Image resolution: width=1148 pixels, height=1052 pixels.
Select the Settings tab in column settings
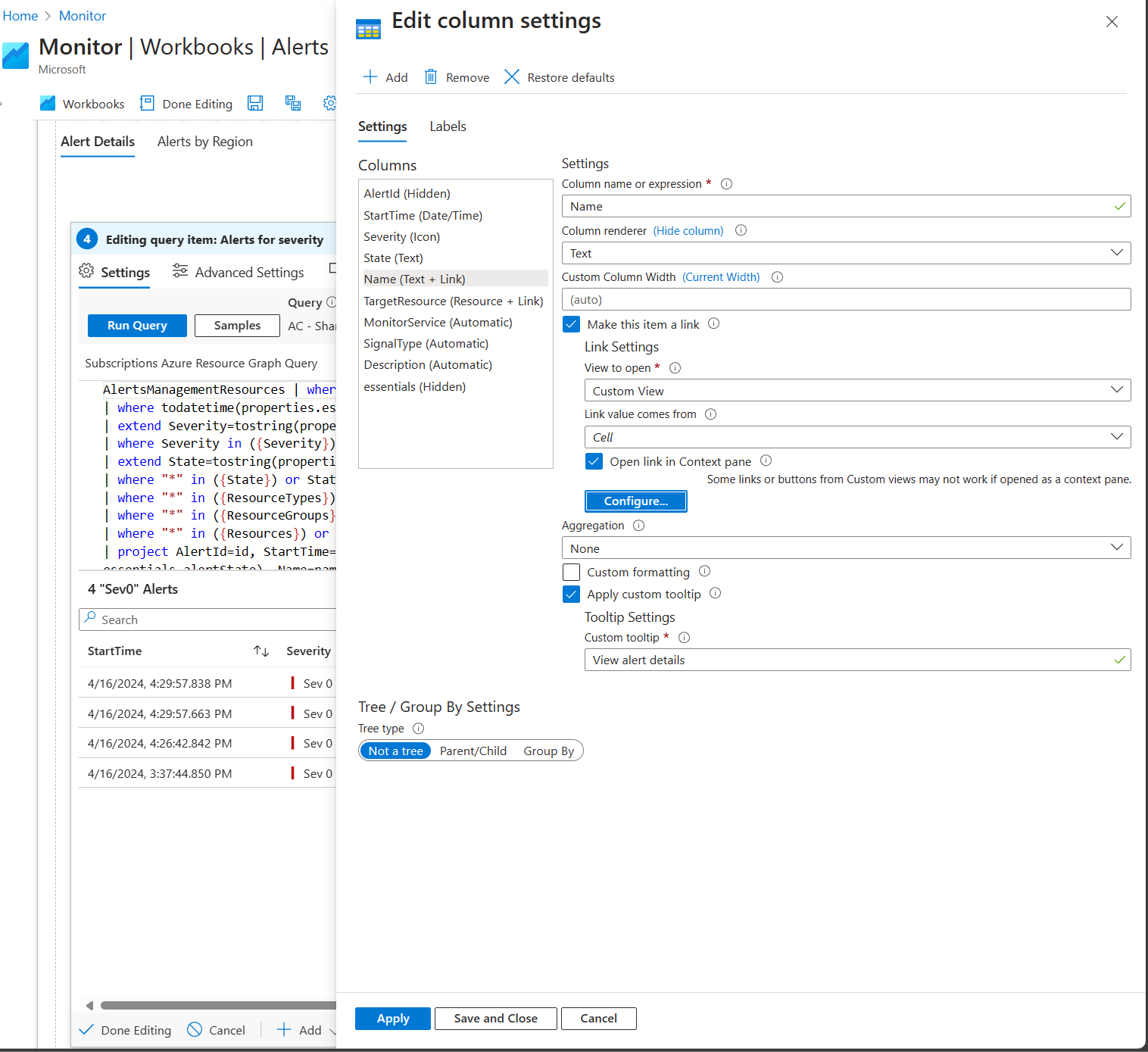click(382, 126)
